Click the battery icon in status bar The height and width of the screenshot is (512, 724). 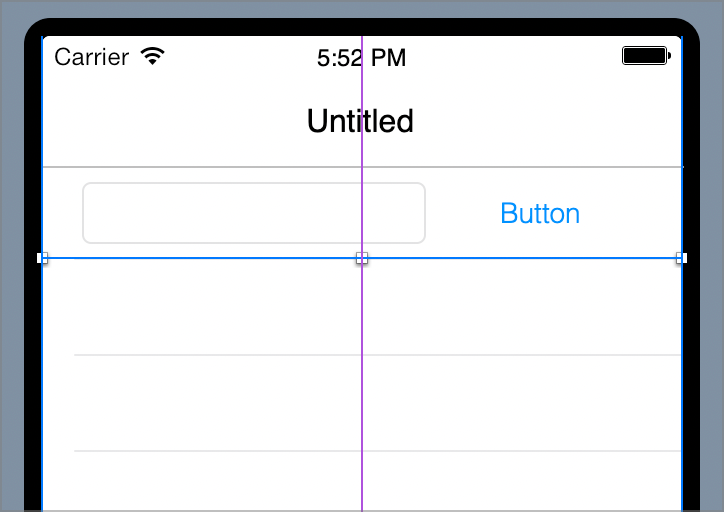(x=645, y=56)
